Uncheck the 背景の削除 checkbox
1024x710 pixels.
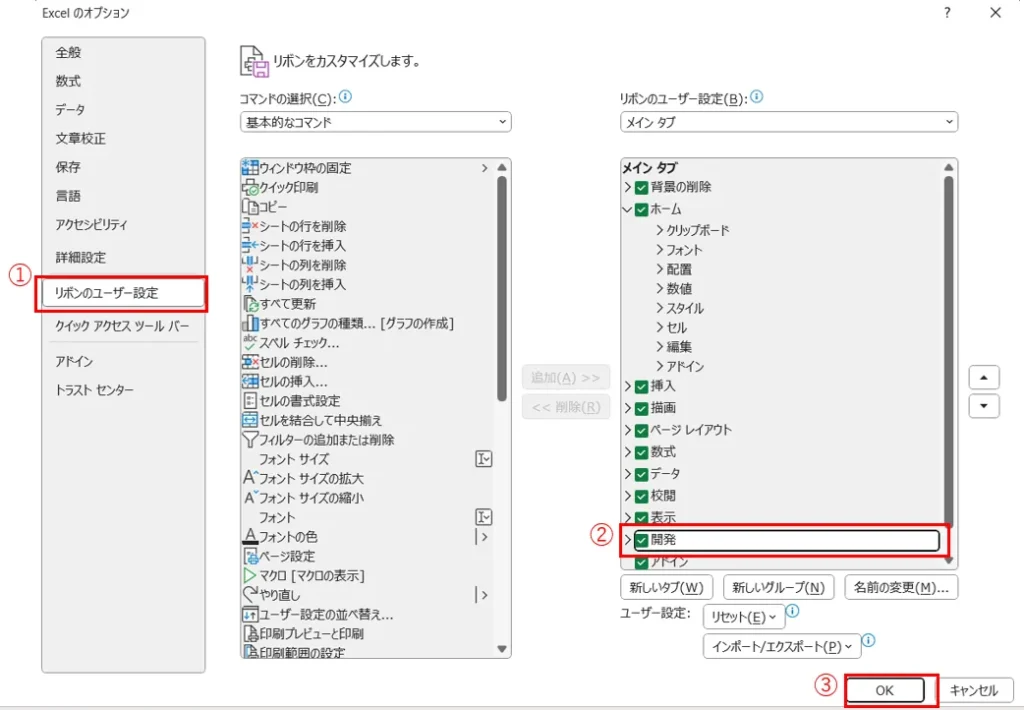pos(641,187)
